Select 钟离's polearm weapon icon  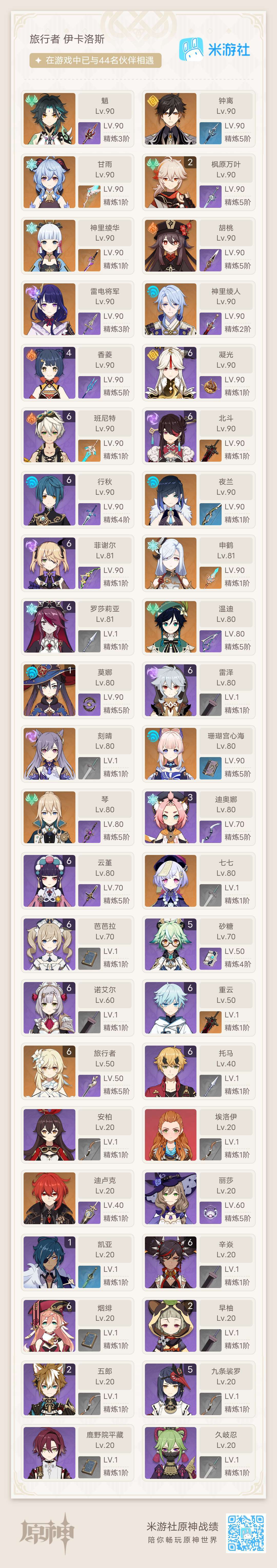click(x=210, y=133)
